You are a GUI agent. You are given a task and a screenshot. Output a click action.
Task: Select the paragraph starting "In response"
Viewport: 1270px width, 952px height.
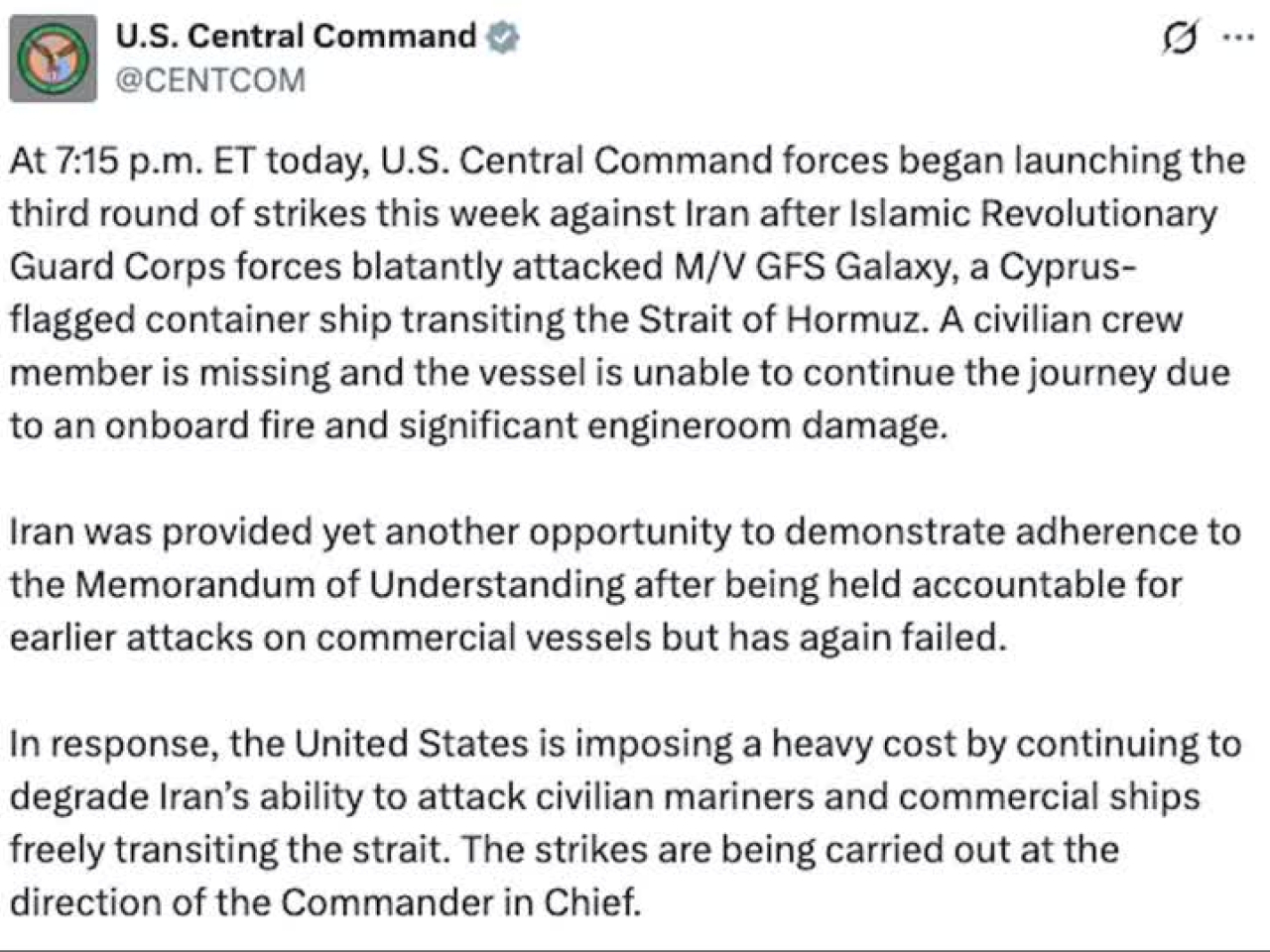(625, 822)
